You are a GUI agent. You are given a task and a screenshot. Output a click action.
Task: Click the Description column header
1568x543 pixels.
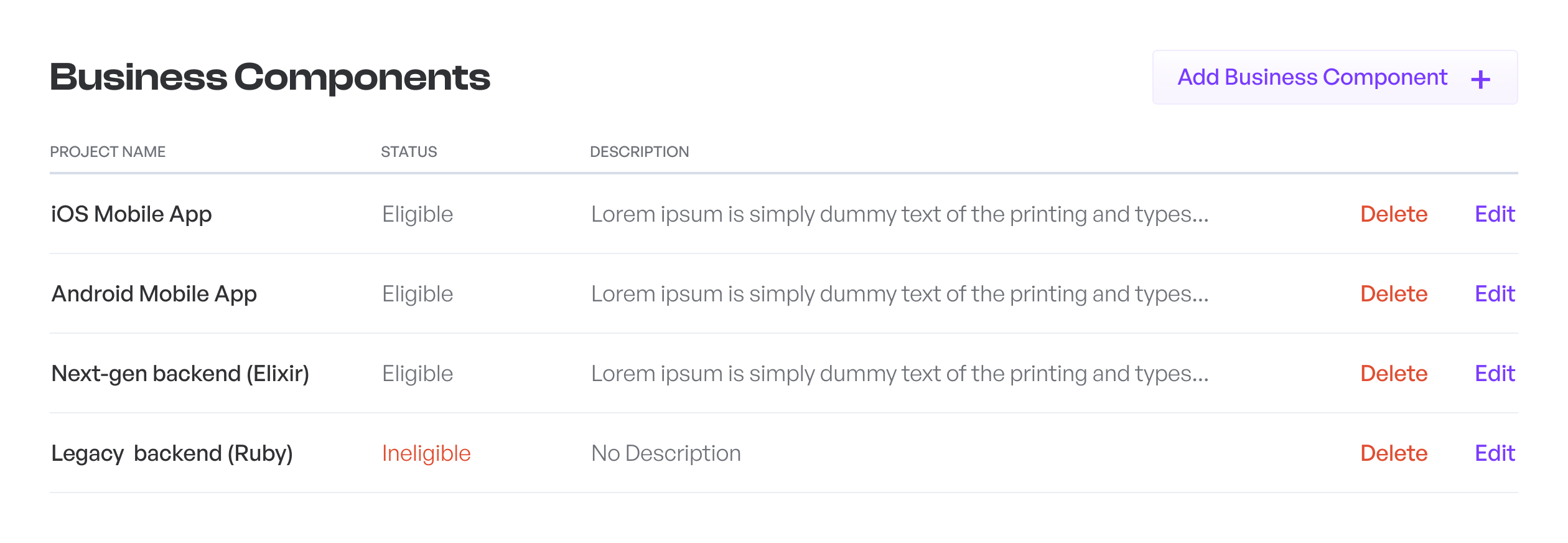pyautogui.click(x=639, y=152)
